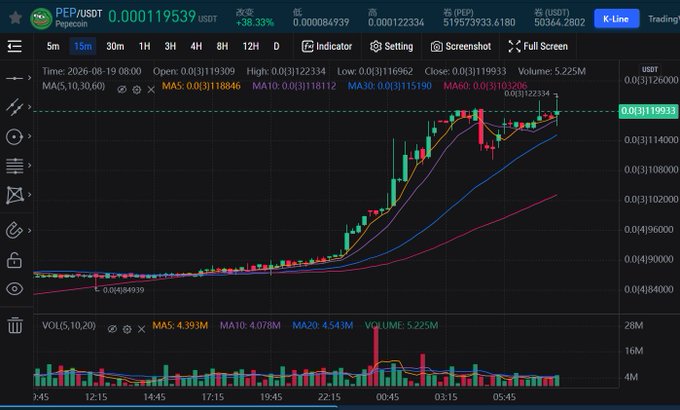This screenshot has height=410, width=680.
Task: Switch to the 30m timeframe
Action: click(x=115, y=46)
